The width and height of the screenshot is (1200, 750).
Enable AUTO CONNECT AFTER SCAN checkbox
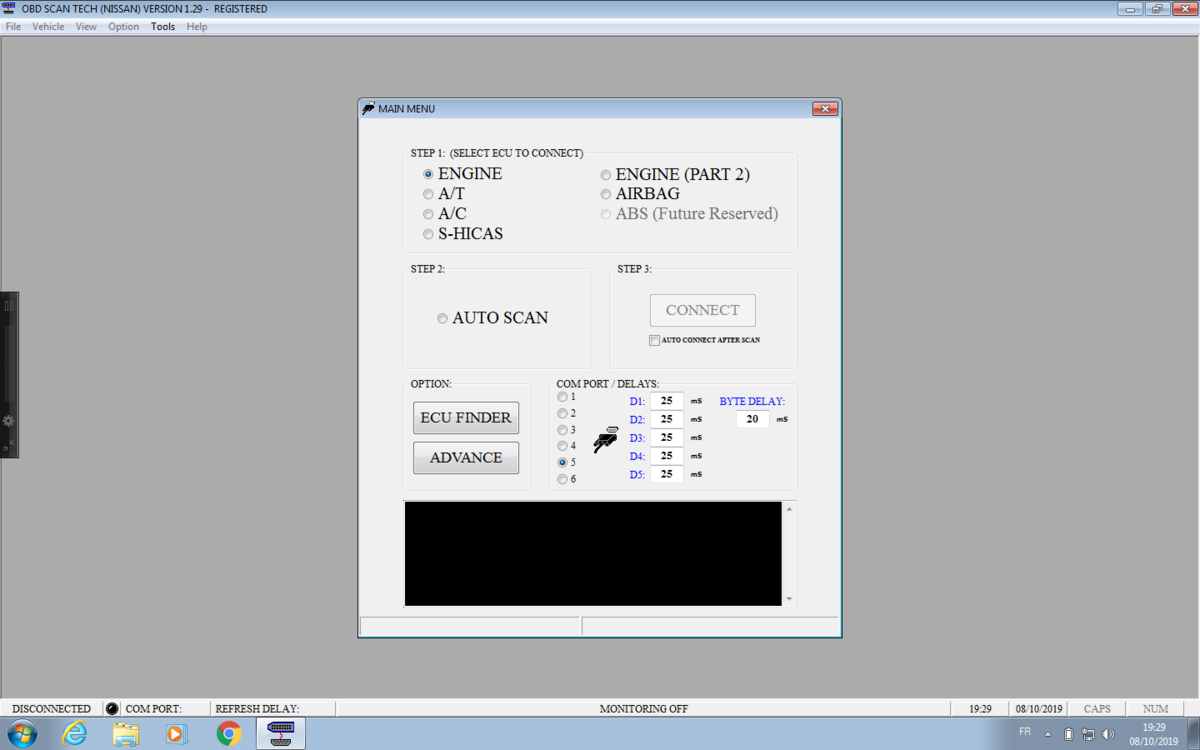(654, 340)
